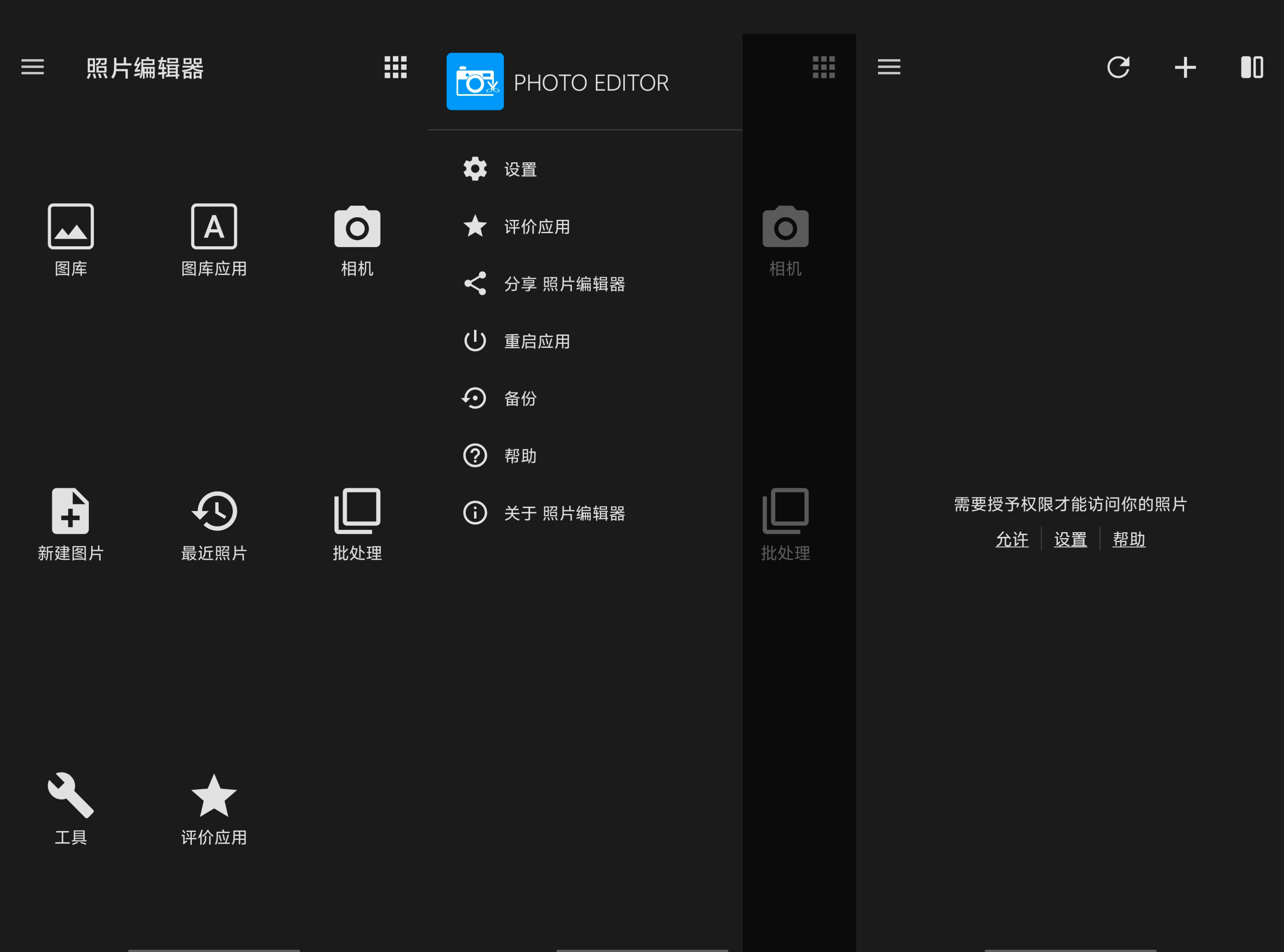Screen dimensions: 1284x952
Task: Tap 帮助 link next to permission prompt
Action: click(x=1129, y=539)
